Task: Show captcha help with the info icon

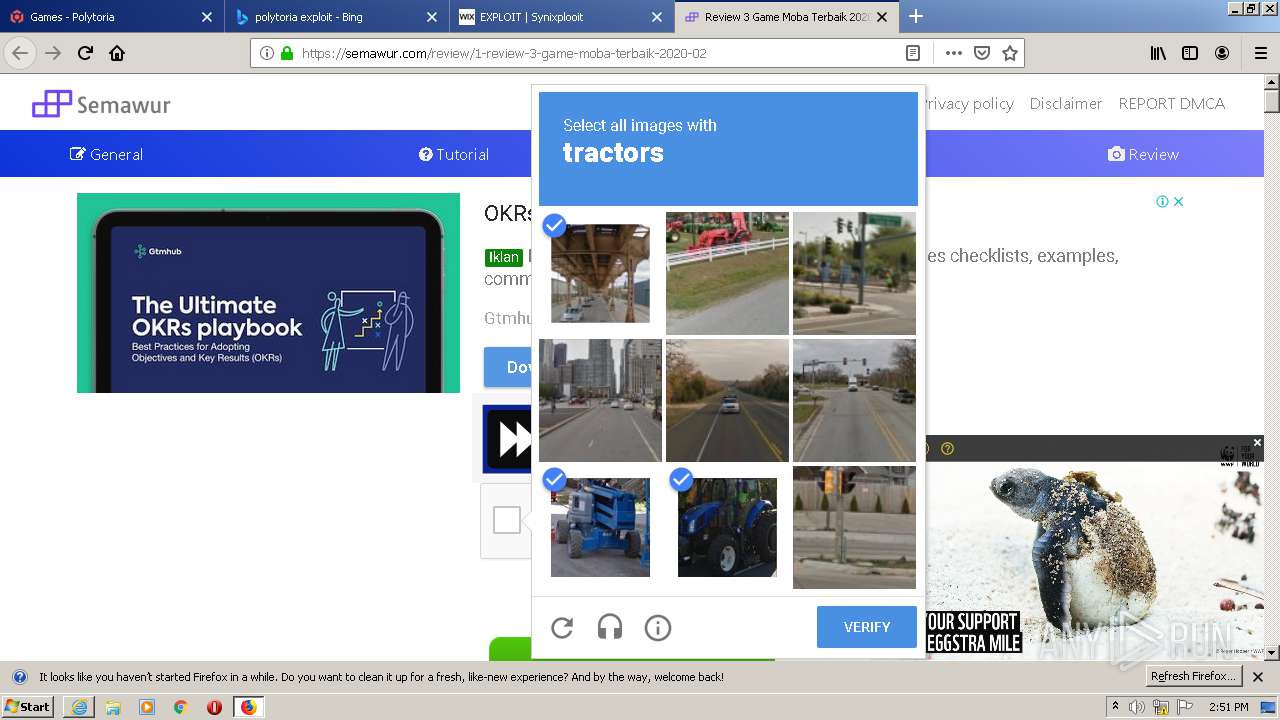Action: click(658, 628)
